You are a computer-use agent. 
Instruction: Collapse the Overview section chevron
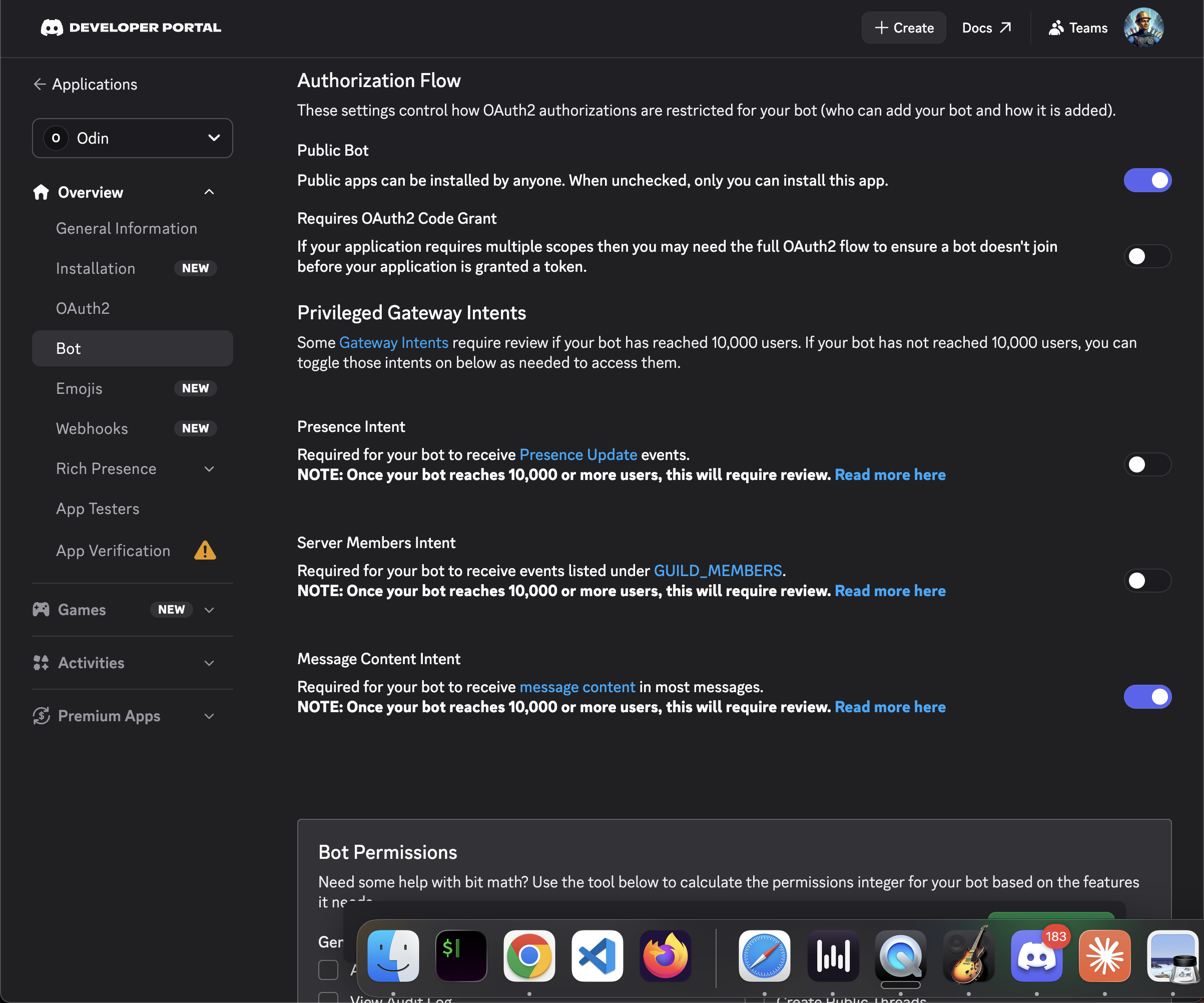209,192
